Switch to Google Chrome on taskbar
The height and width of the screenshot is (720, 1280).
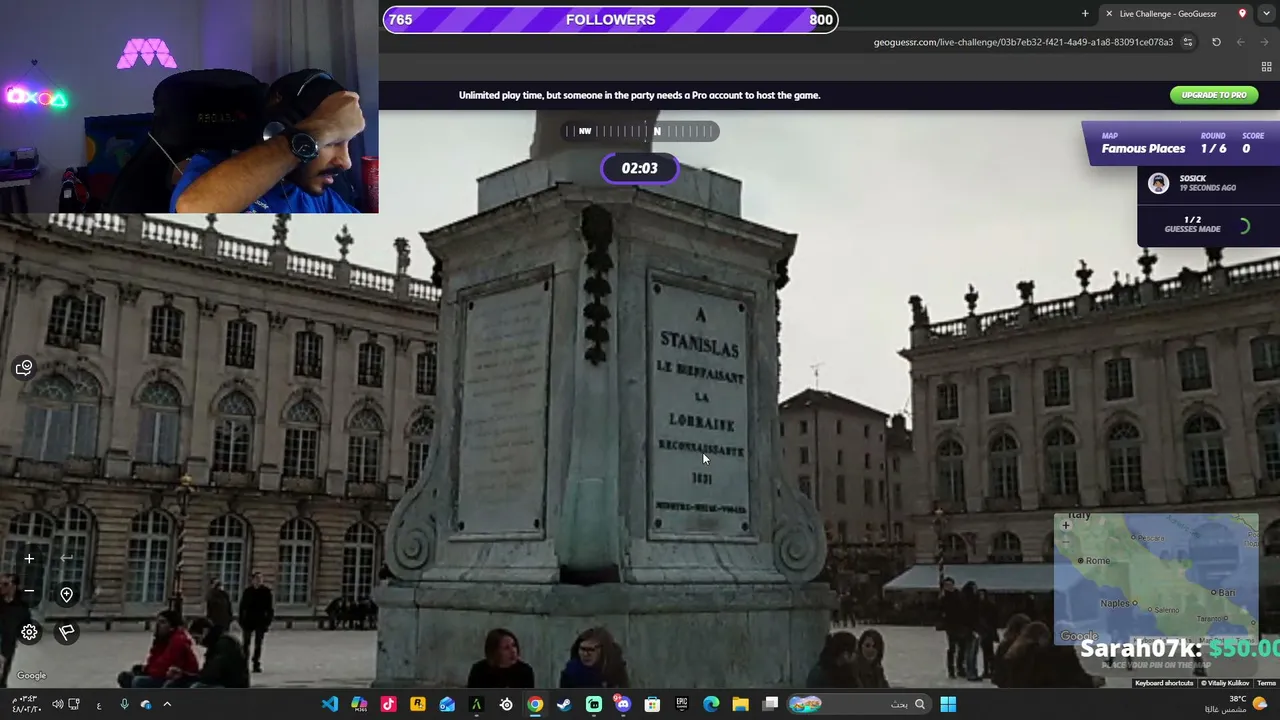535,704
